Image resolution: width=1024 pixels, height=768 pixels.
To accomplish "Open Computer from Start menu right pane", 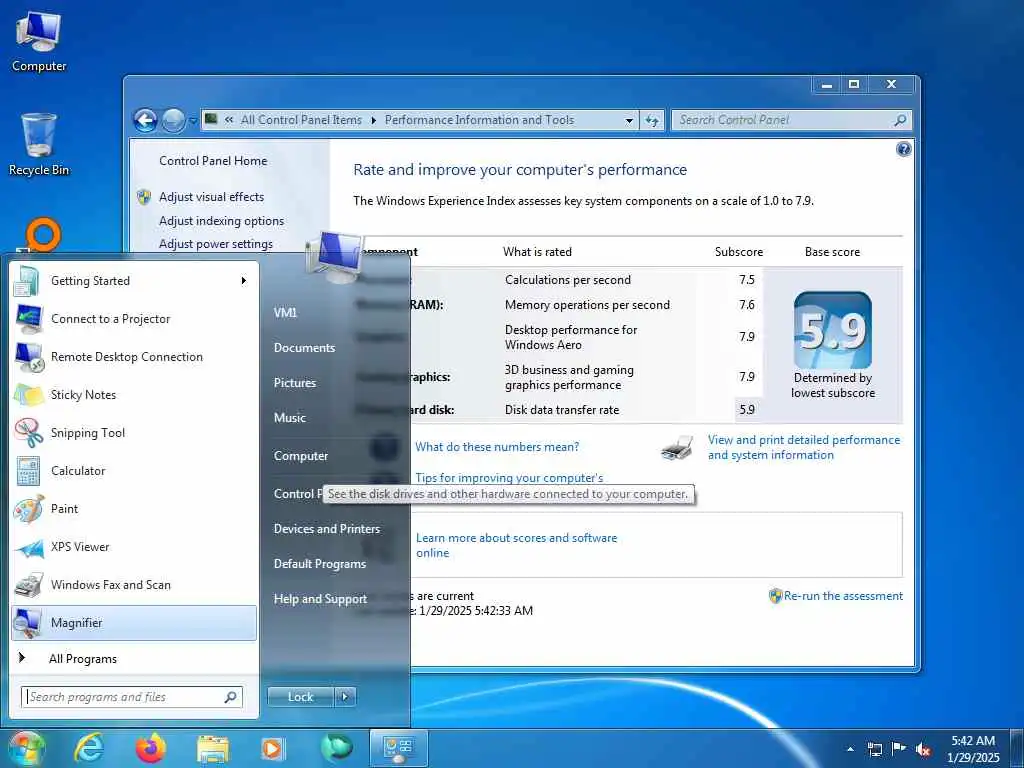I will 300,456.
